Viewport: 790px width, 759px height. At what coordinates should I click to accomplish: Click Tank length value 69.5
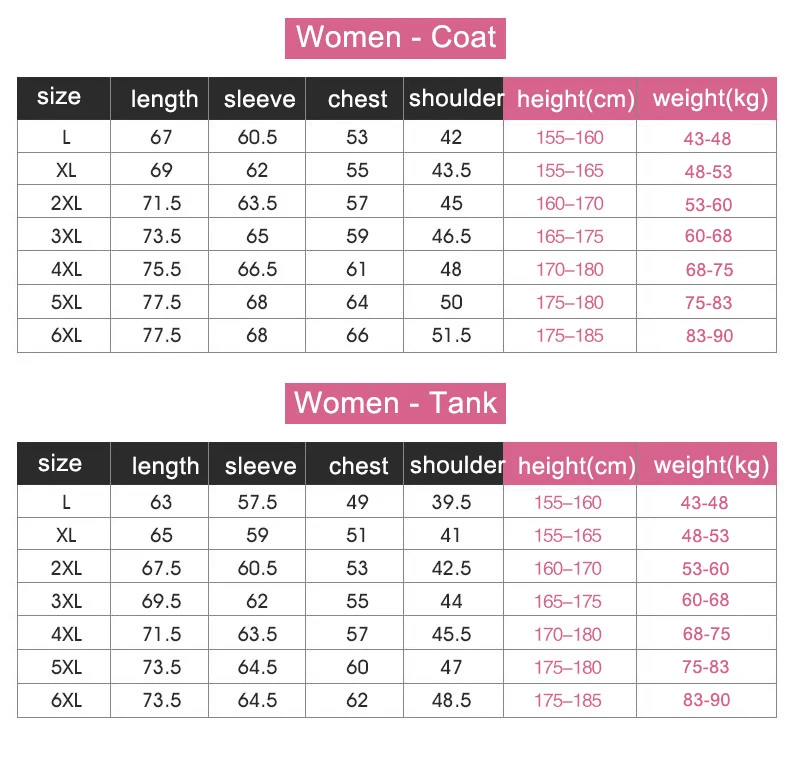pos(162,601)
